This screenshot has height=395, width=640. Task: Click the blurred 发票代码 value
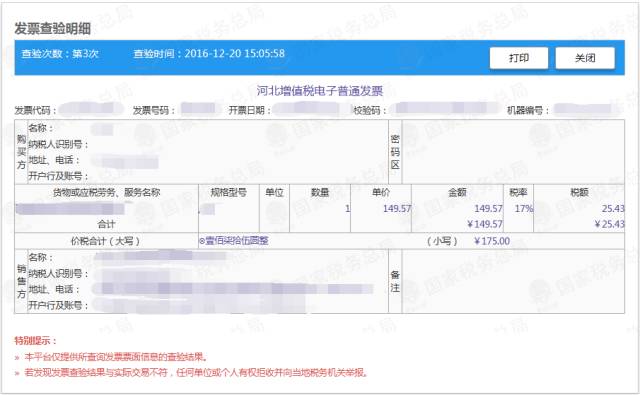point(90,109)
